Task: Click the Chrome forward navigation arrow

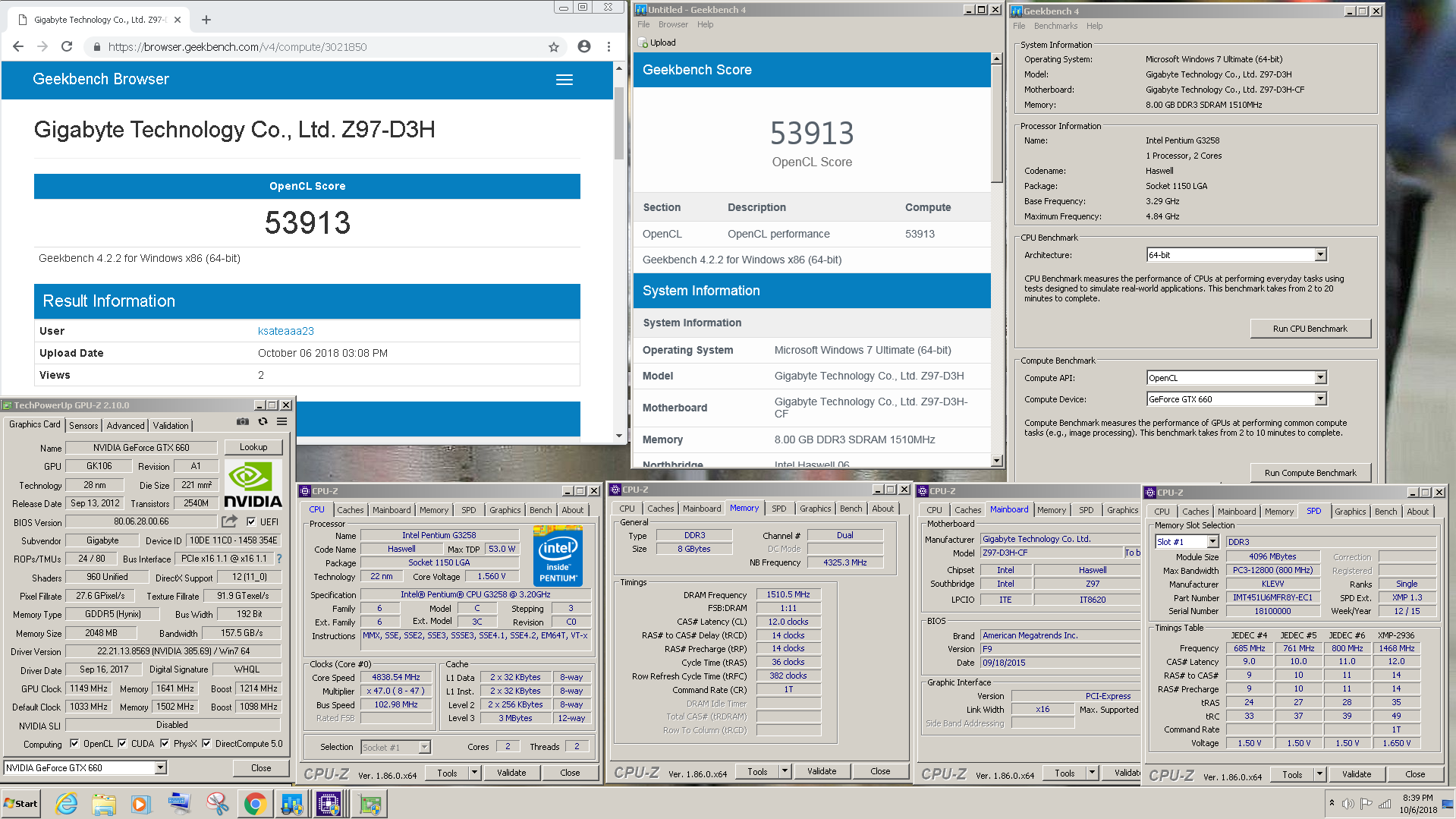Action: [42, 47]
